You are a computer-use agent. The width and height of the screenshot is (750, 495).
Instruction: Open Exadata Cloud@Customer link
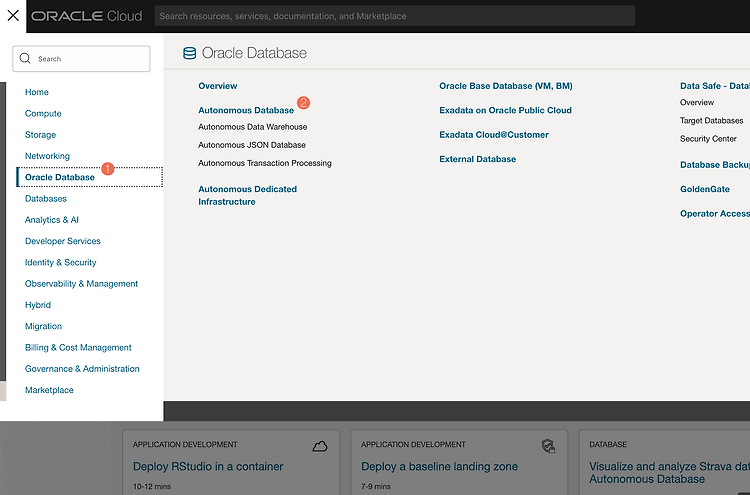494,135
